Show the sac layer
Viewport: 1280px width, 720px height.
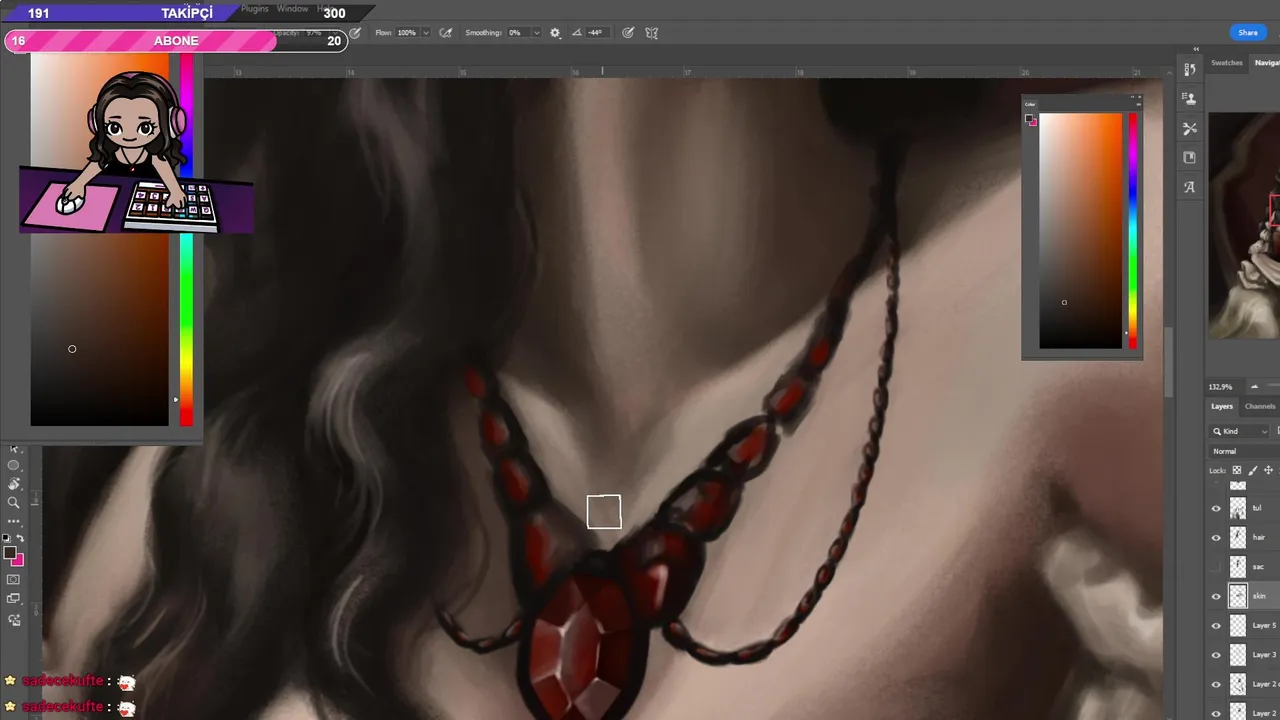click(1216, 567)
